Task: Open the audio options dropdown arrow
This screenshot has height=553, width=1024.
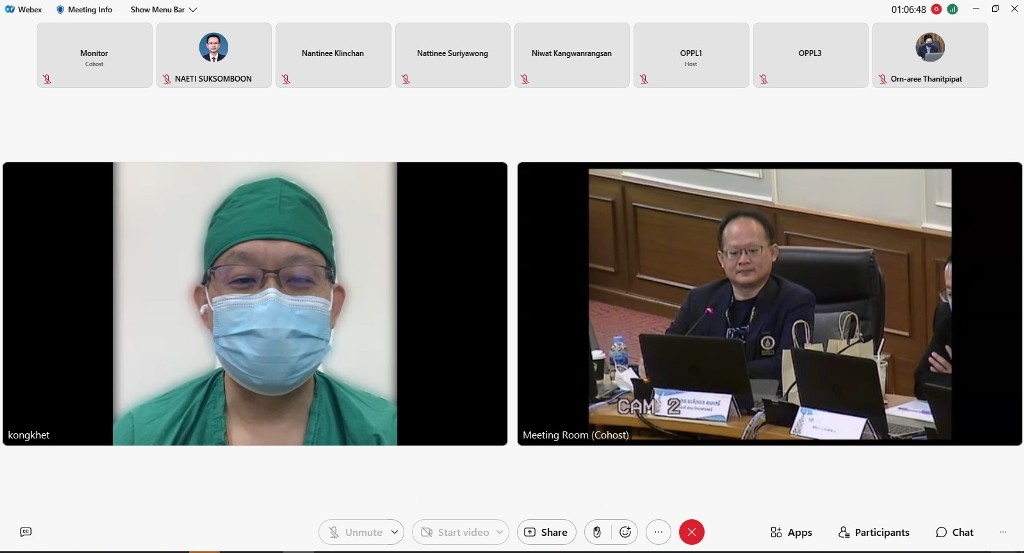Action: 395,532
